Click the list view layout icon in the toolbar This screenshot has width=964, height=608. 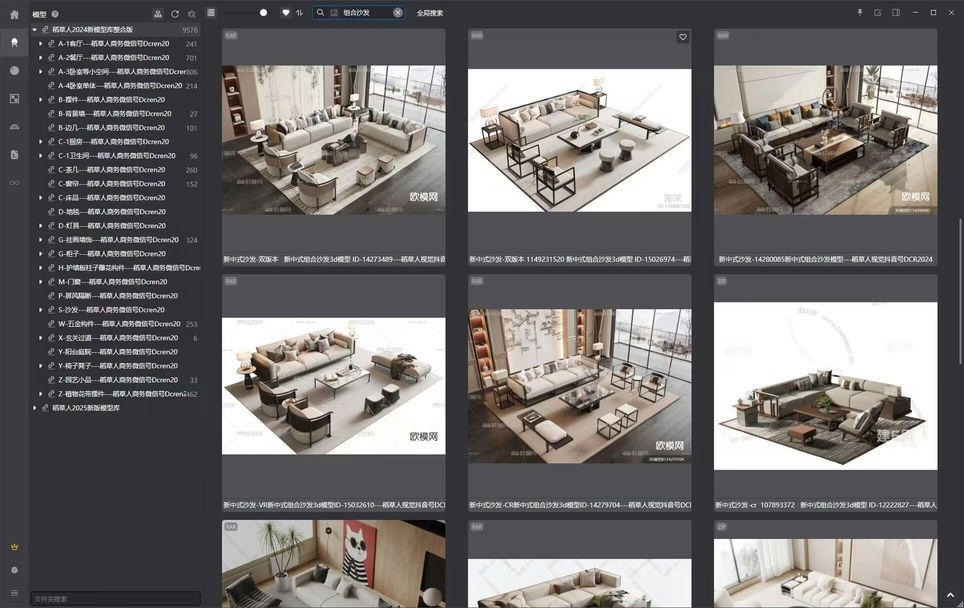211,13
